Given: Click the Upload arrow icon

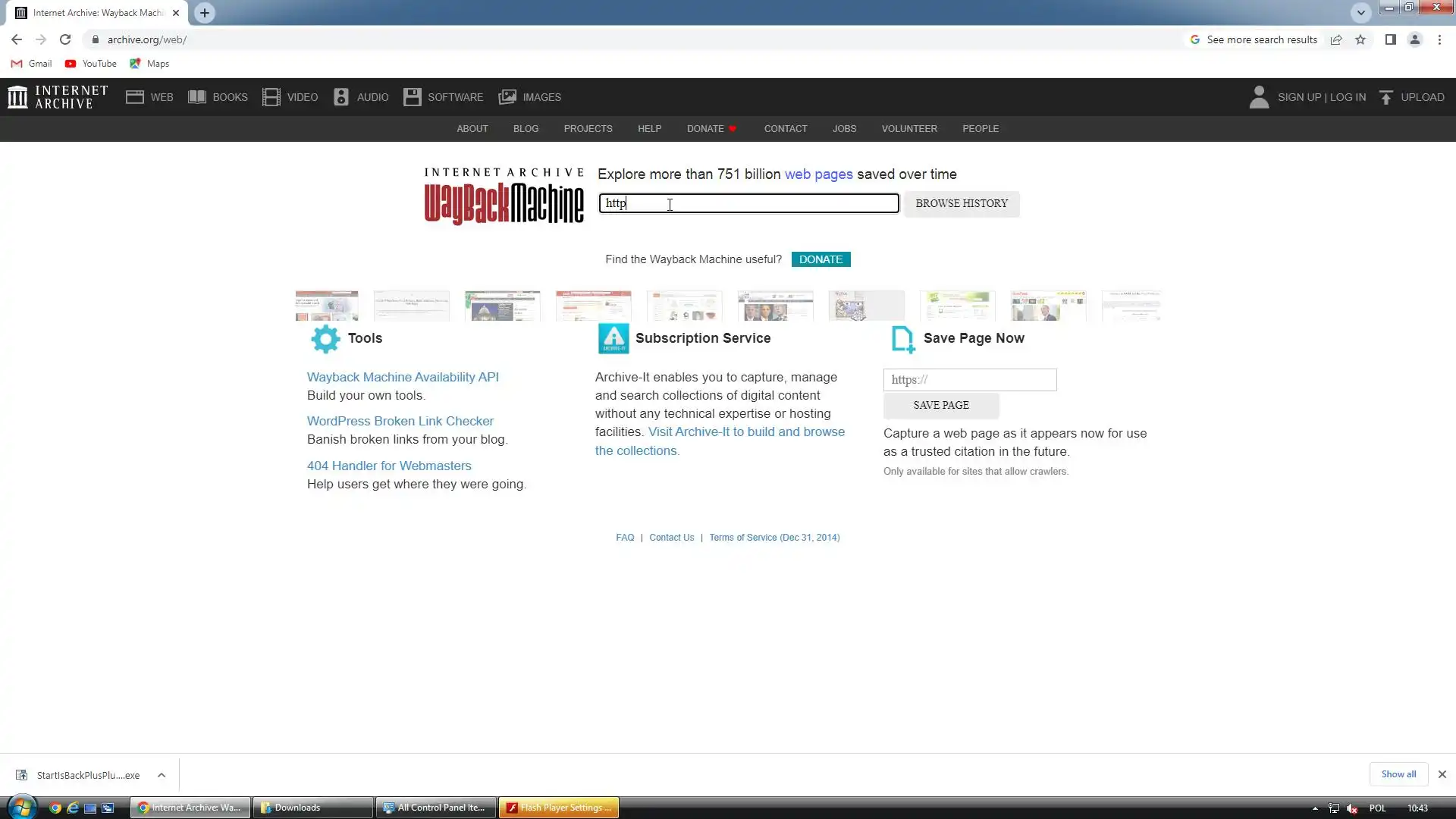Looking at the screenshot, I should (1386, 97).
